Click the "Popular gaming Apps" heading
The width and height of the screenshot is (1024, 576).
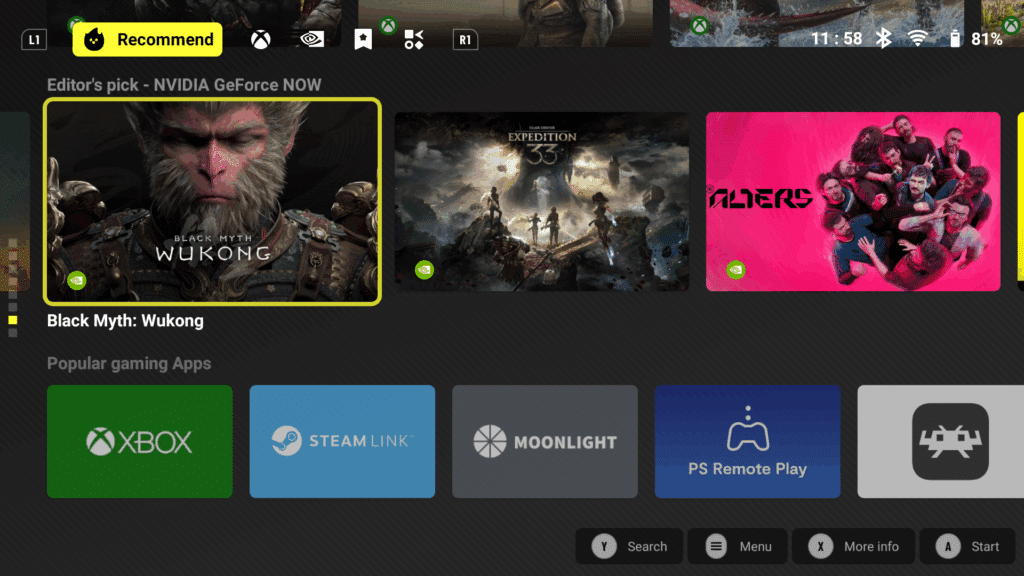click(x=129, y=364)
